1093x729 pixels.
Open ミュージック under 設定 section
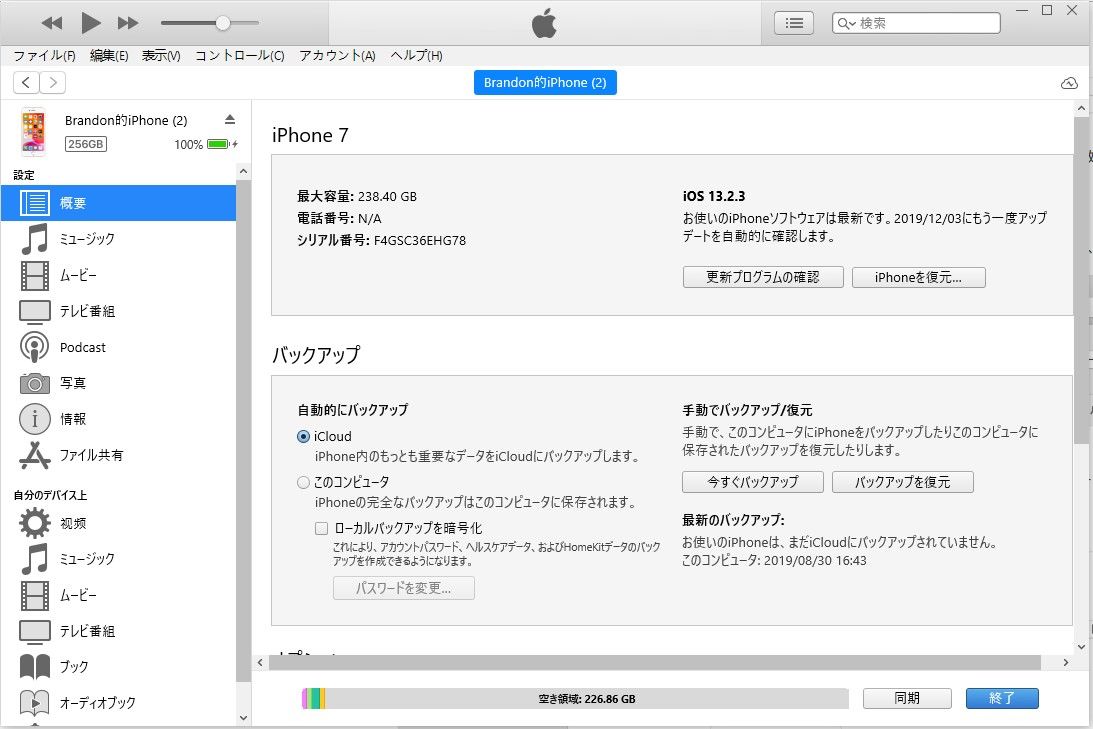tap(119, 239)
